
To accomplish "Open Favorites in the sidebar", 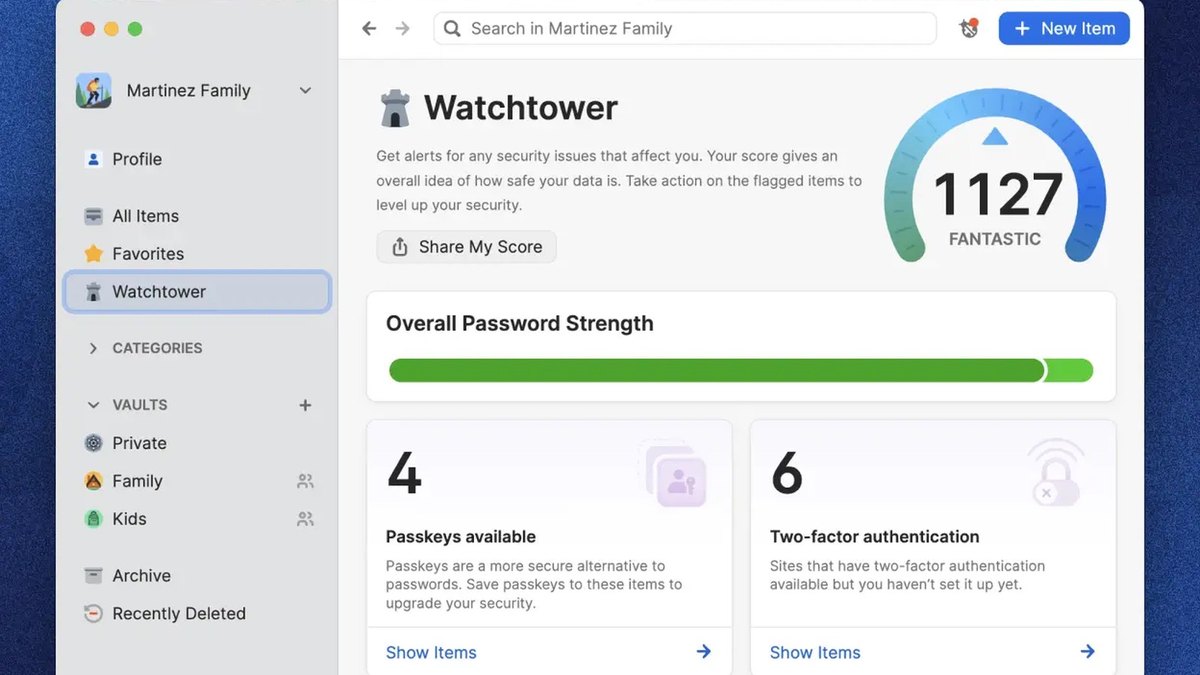I will (x=198, y=254).
